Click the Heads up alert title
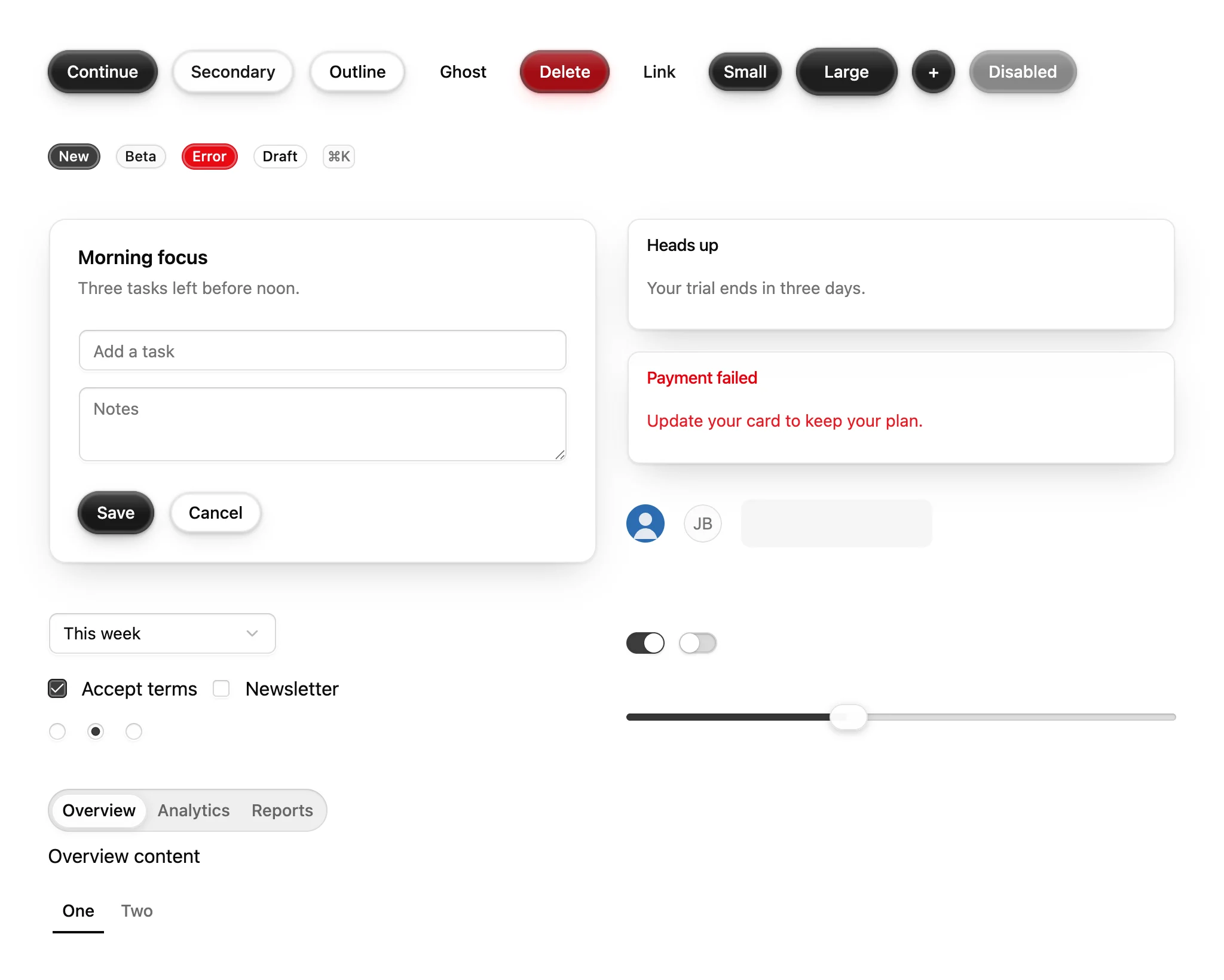The image size is (1224, 980). (682, 245)
